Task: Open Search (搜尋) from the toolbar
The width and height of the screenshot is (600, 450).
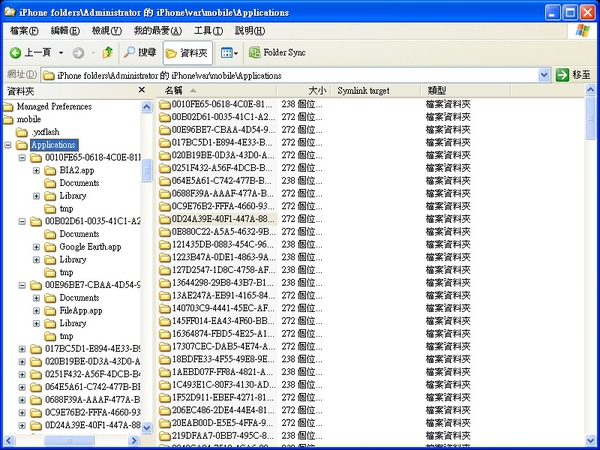Action: (x=140, y=52)
